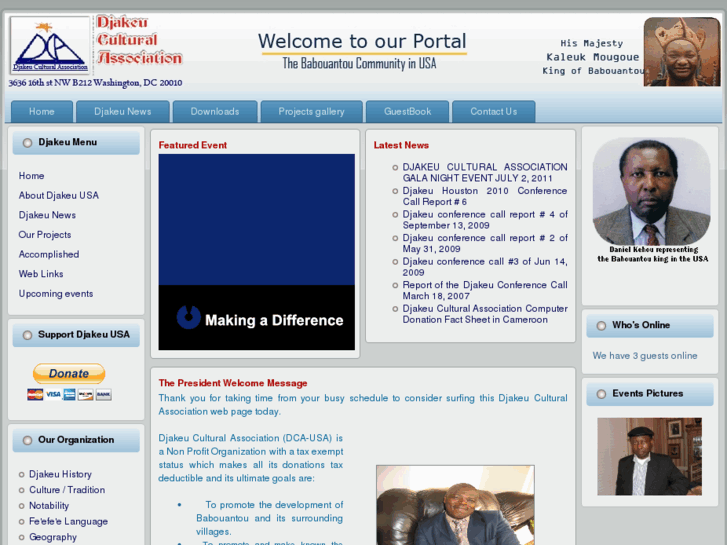
Task: Click the MasterCard payment icon
Action: 35,395
